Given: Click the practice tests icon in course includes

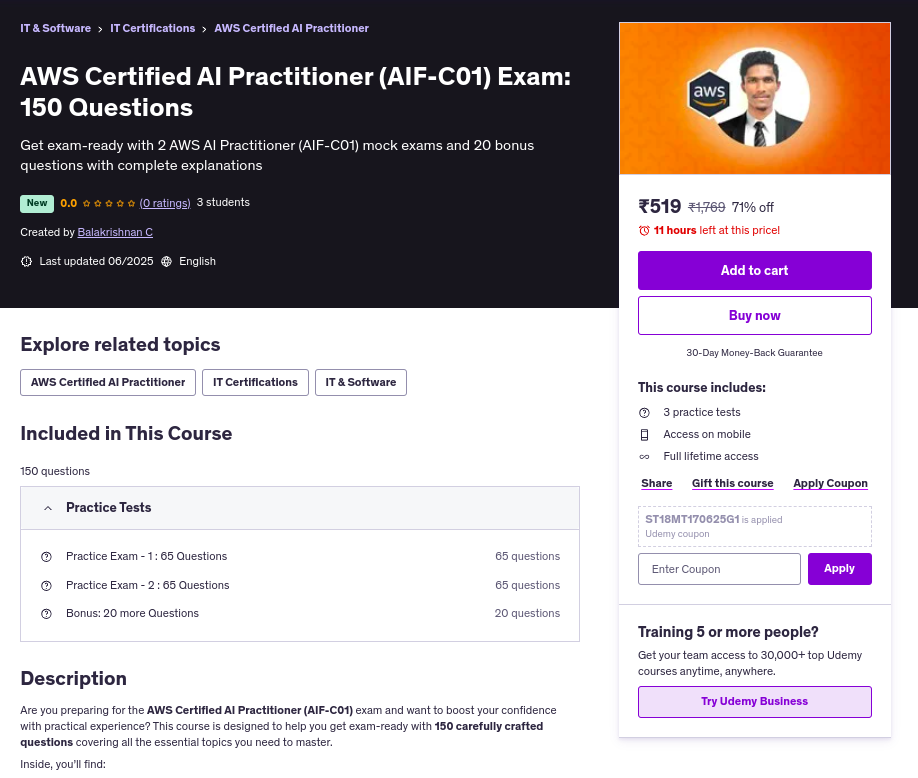Looking at the screenshot, I should (x=644, y=412).
